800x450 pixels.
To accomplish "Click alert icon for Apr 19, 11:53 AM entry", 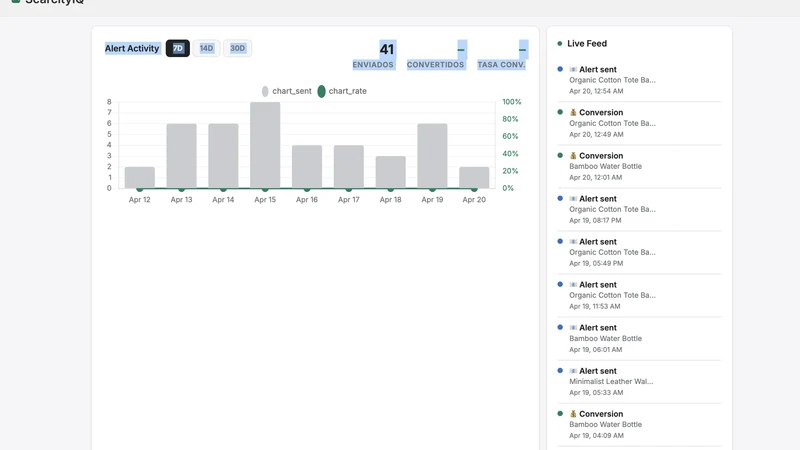I will click(x=573, y=285).
